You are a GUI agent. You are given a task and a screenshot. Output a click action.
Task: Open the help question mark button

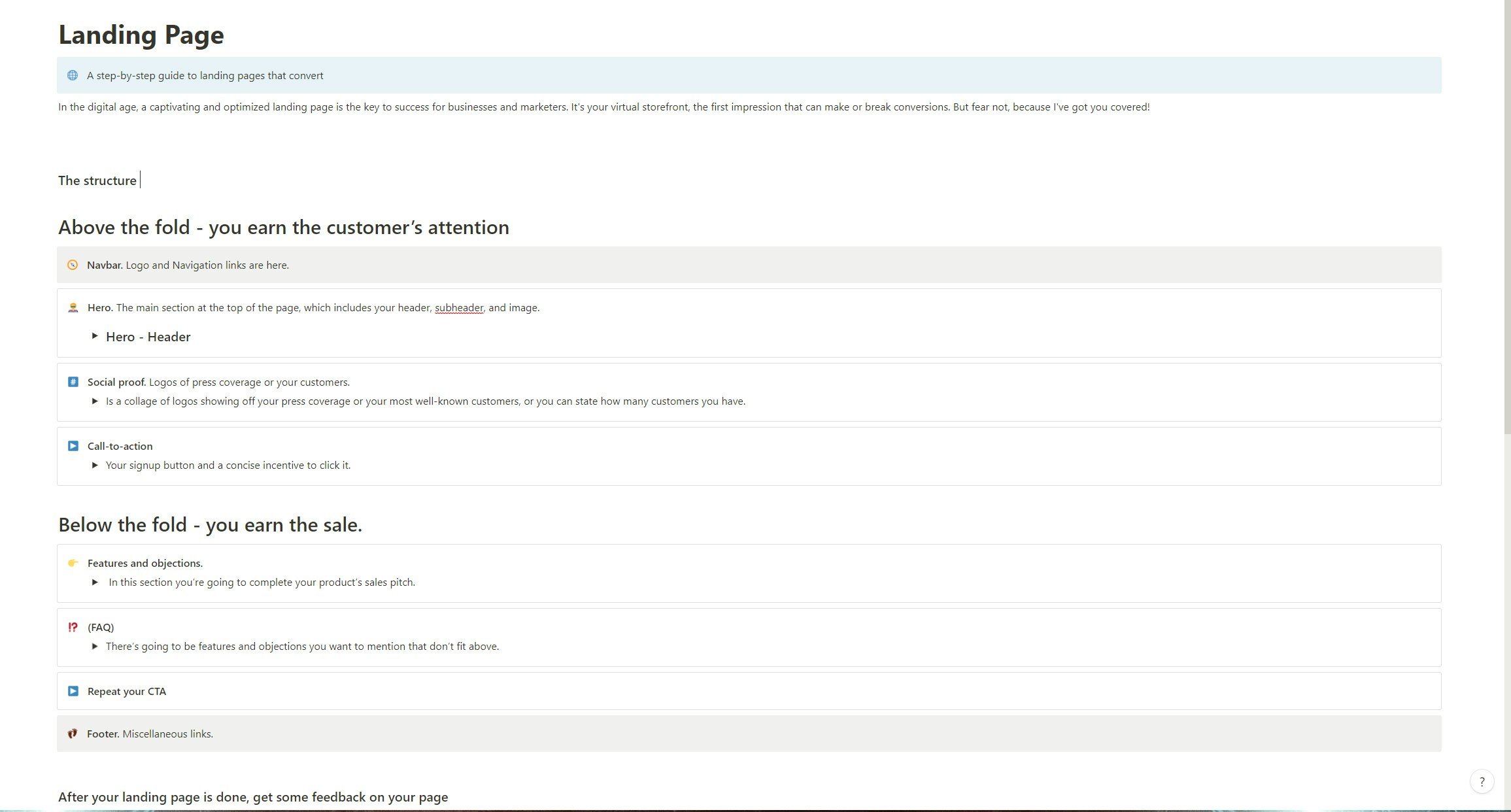1482,781
